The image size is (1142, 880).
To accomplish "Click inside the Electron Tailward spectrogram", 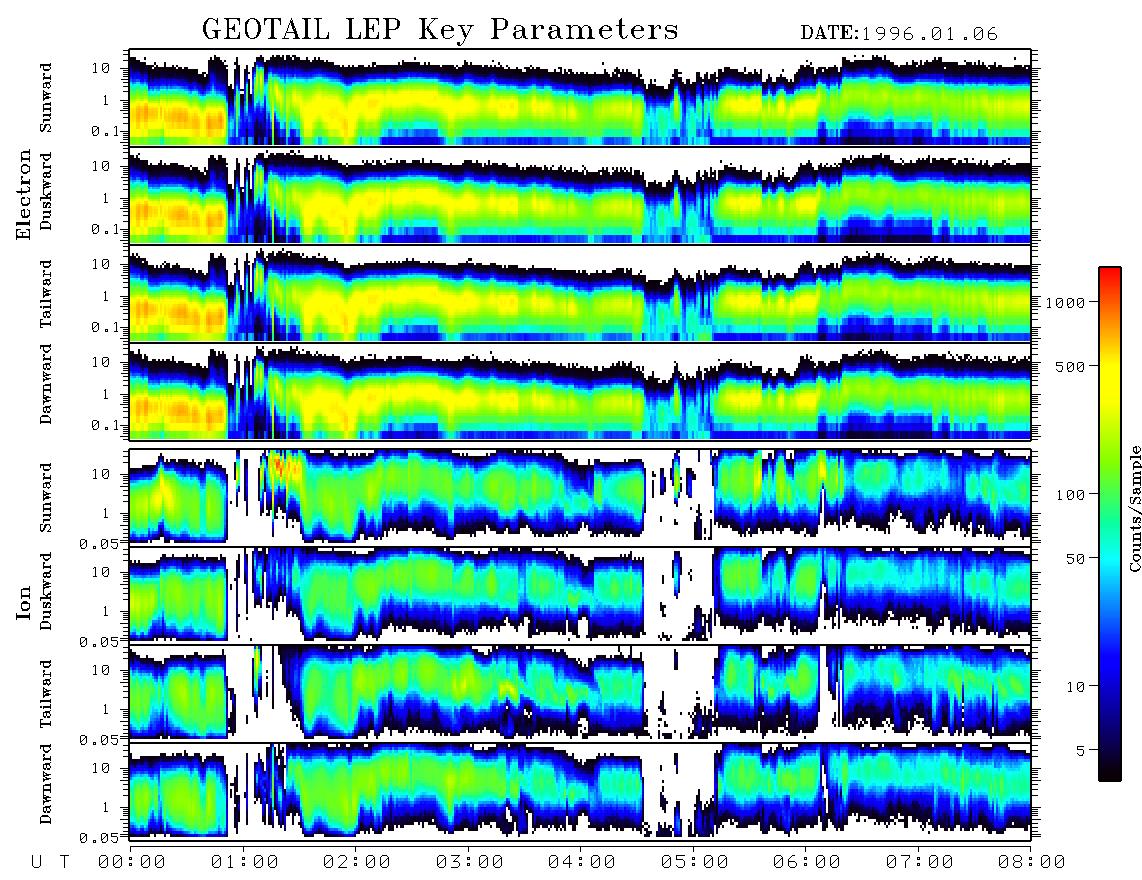I will (x=580, y=294).
